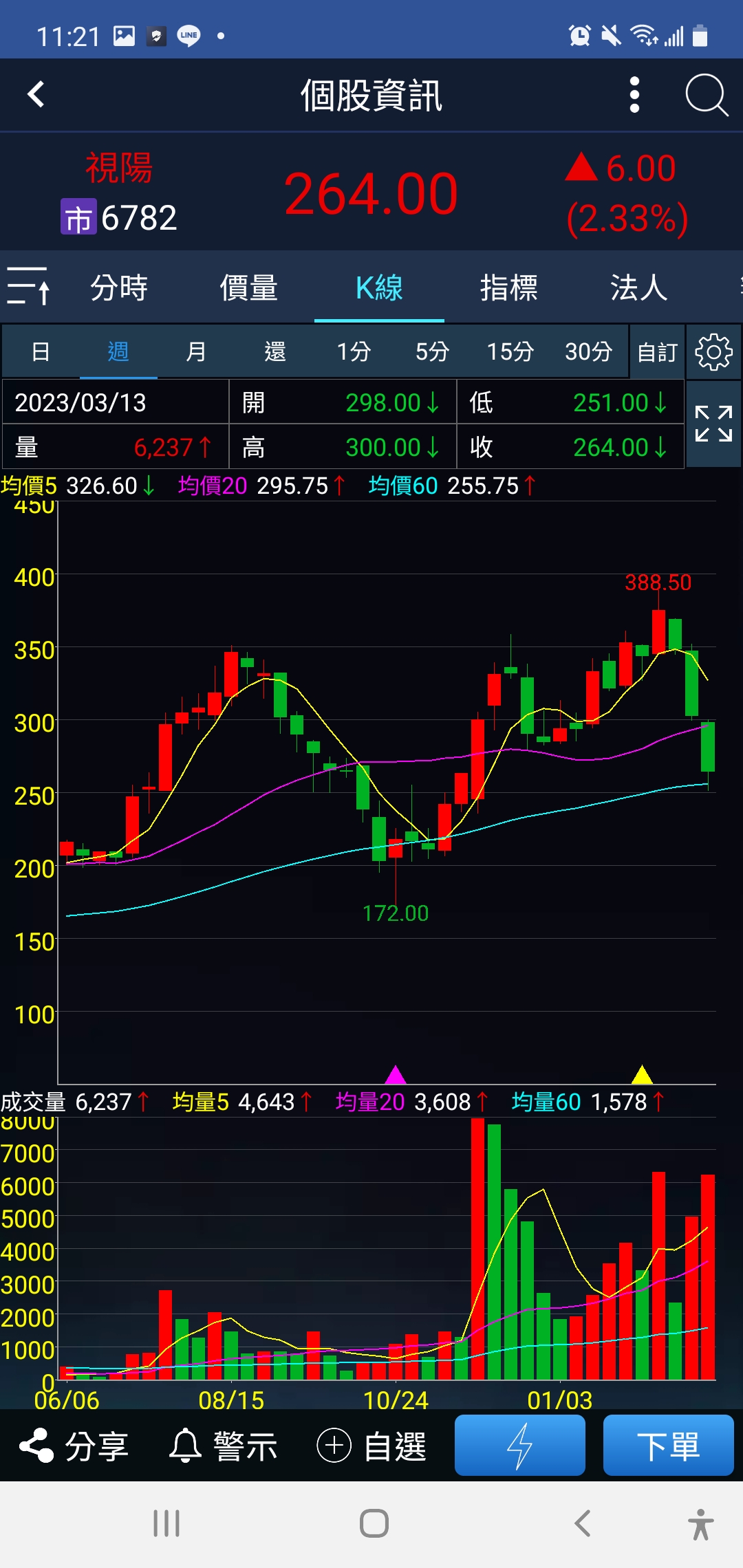Tap volume value in 量 cell
Viewport: 743px width, 1568px height.
click(163, 448)
